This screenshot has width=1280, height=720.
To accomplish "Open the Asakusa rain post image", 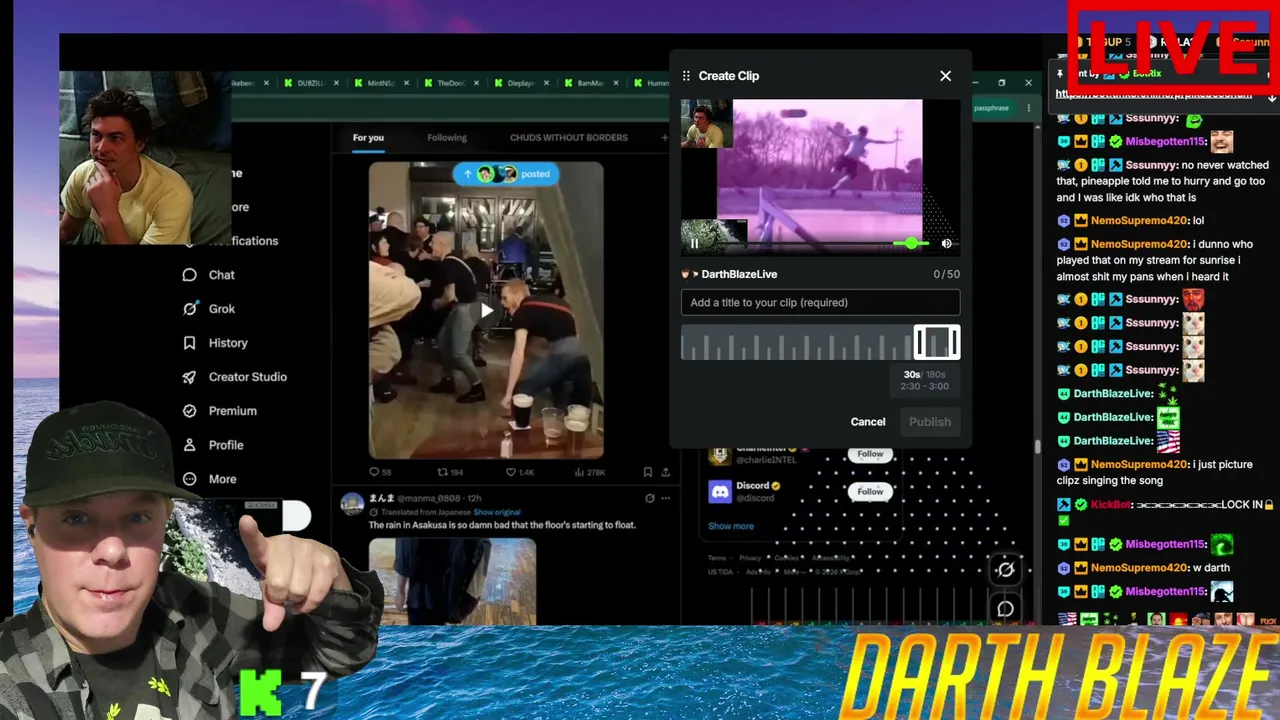I will (x=452, y=582).
